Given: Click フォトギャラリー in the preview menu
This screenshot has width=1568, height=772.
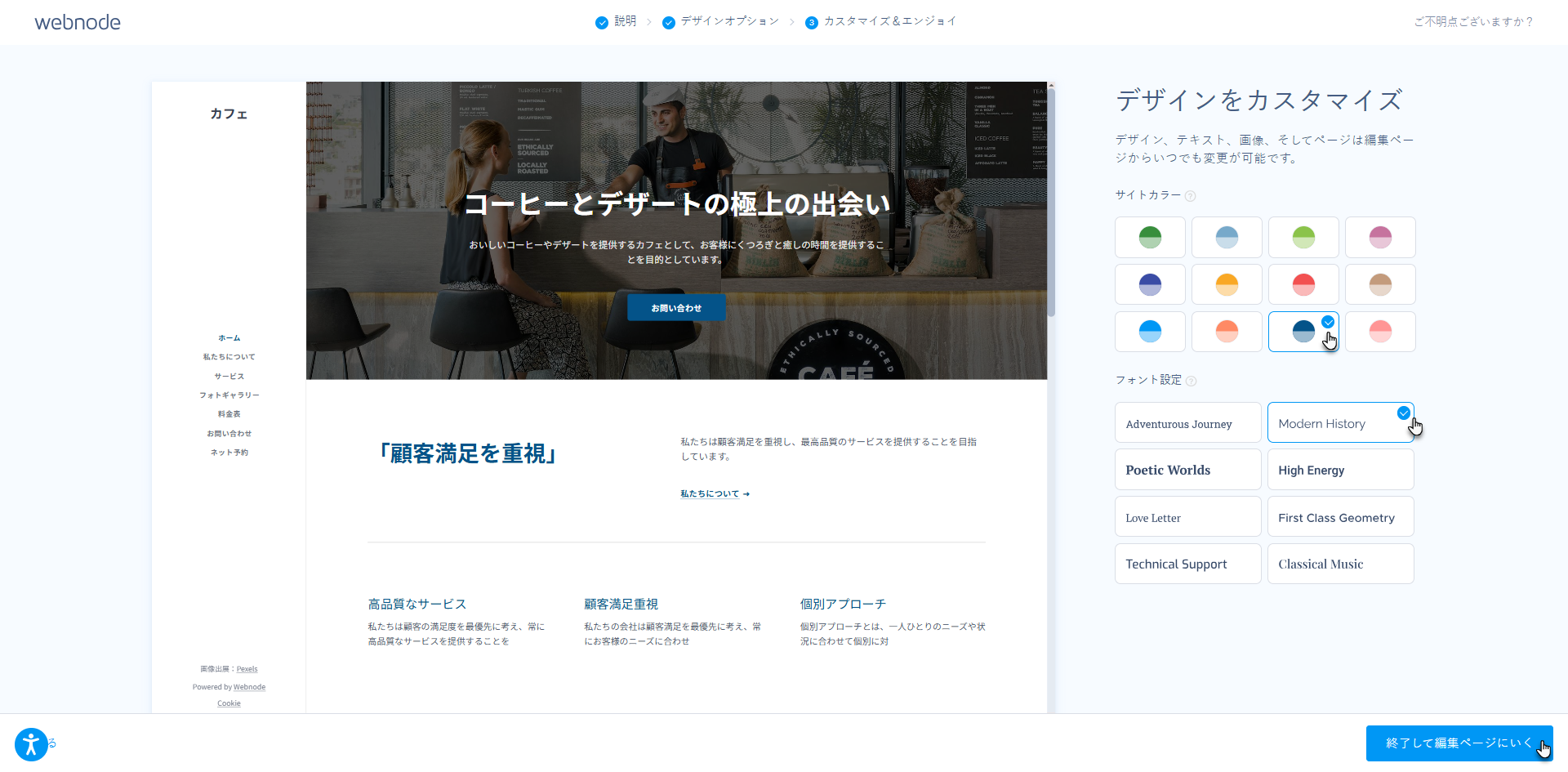Looking at the screenshot, I should pyautogui.click(x=229, y=395).
